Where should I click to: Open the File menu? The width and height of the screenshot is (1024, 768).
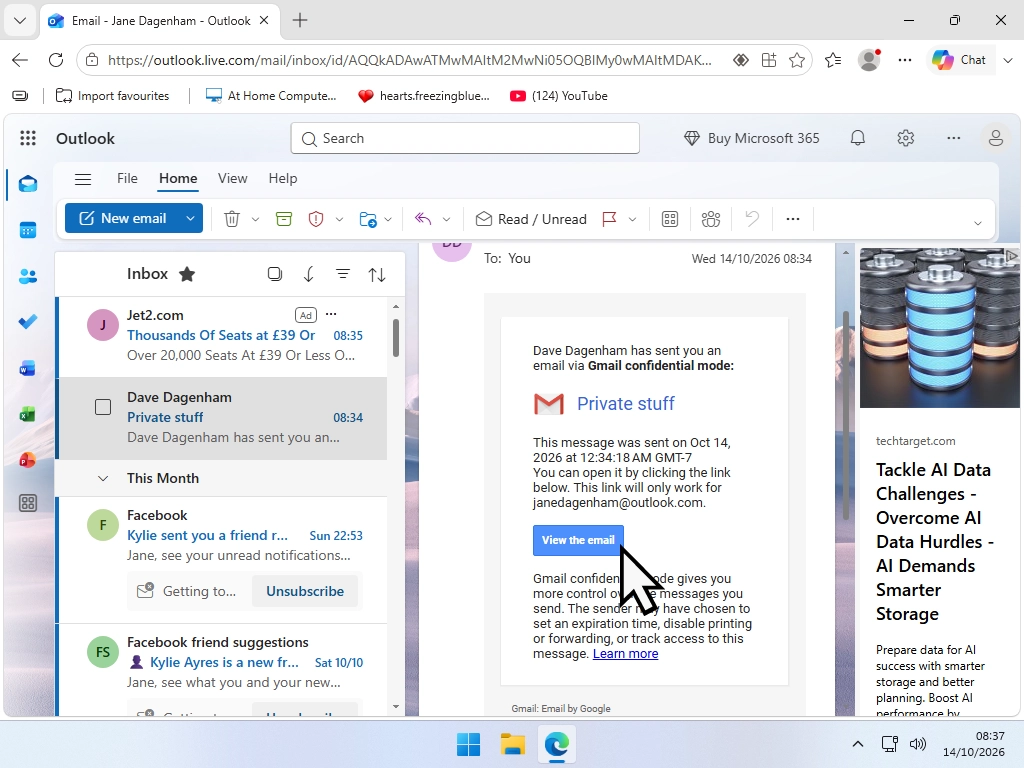127,178
